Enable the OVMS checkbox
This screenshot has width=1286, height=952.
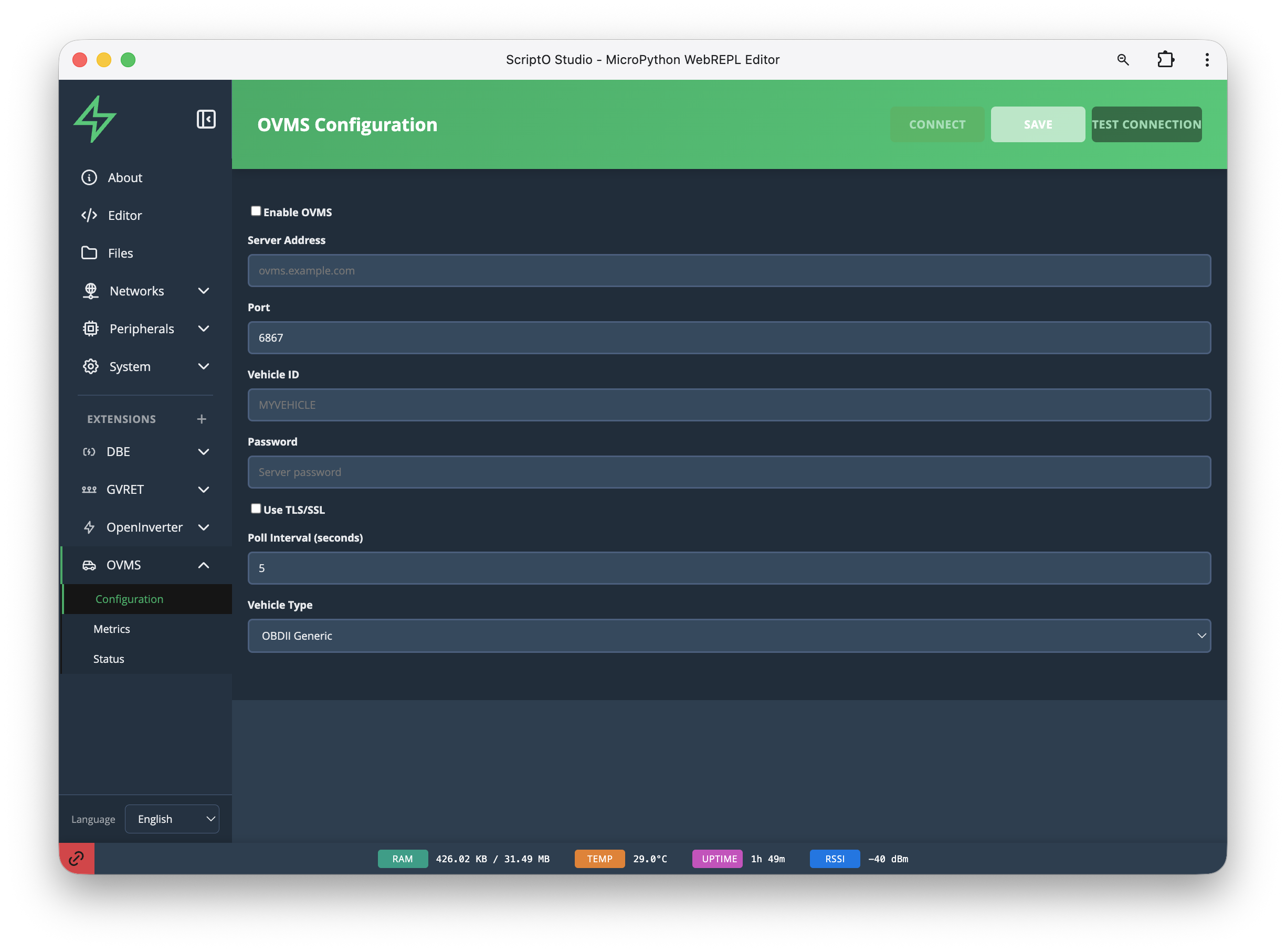tap(256, 211)
